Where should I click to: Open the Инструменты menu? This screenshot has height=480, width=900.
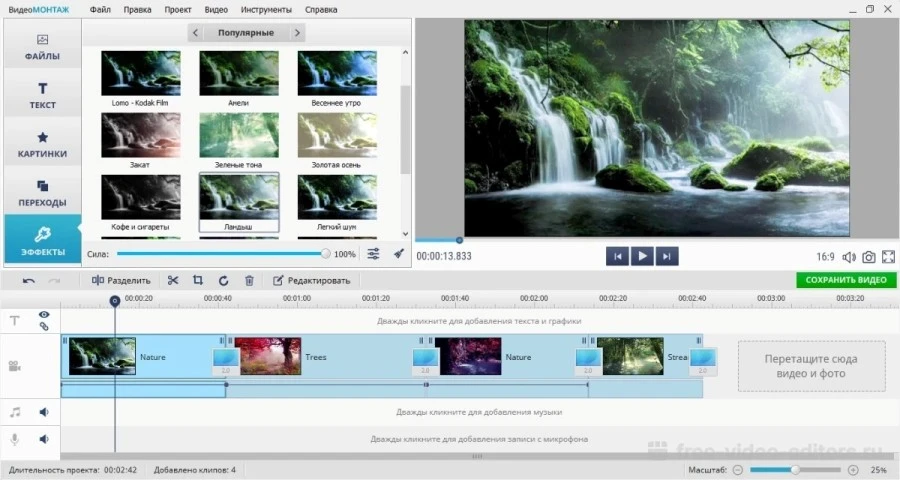[266, 10]
